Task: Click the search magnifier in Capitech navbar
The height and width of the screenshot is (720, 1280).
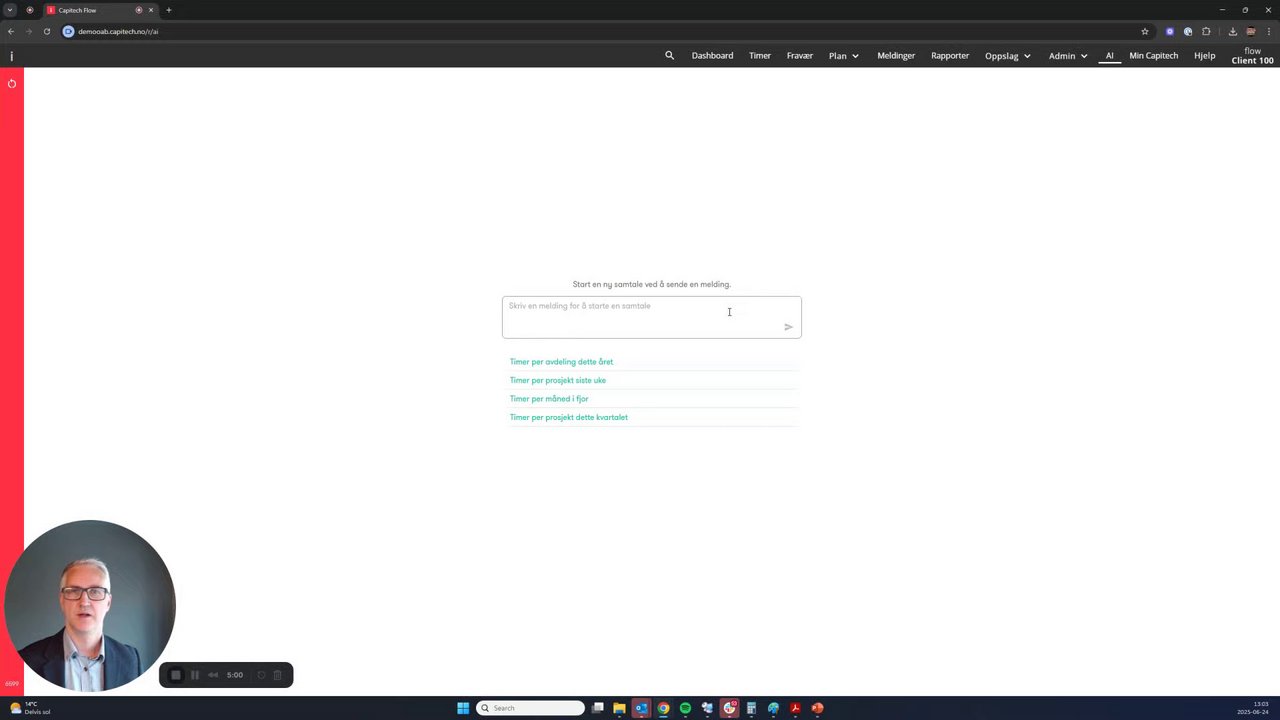Action: coord(670,56)
